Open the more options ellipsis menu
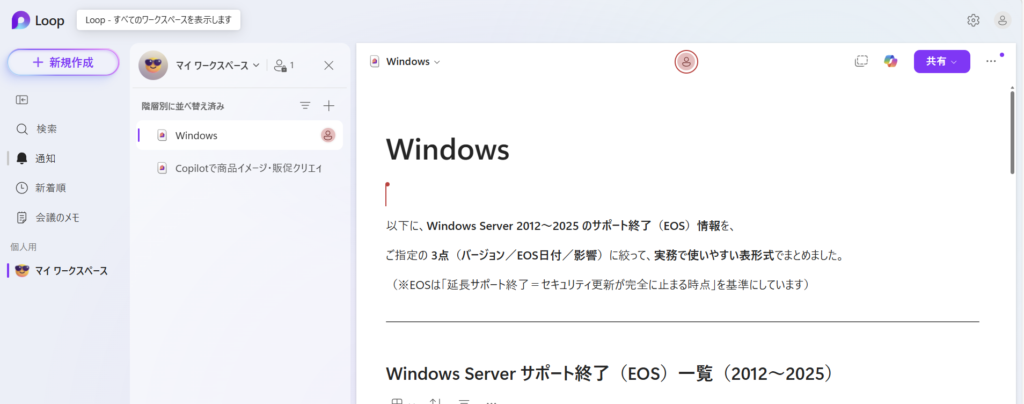 (991, 61)
